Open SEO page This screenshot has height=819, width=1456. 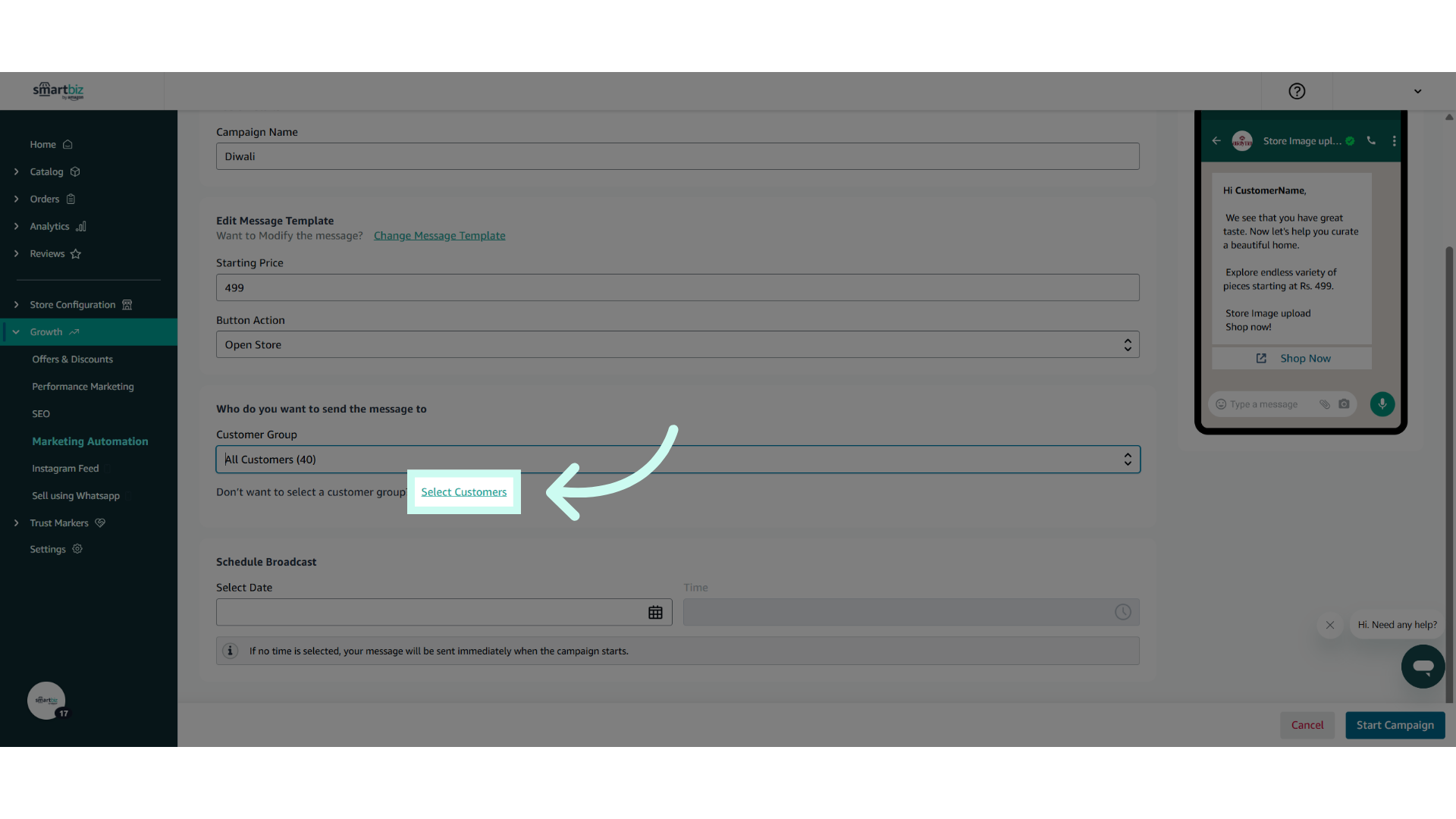point(41,413)
